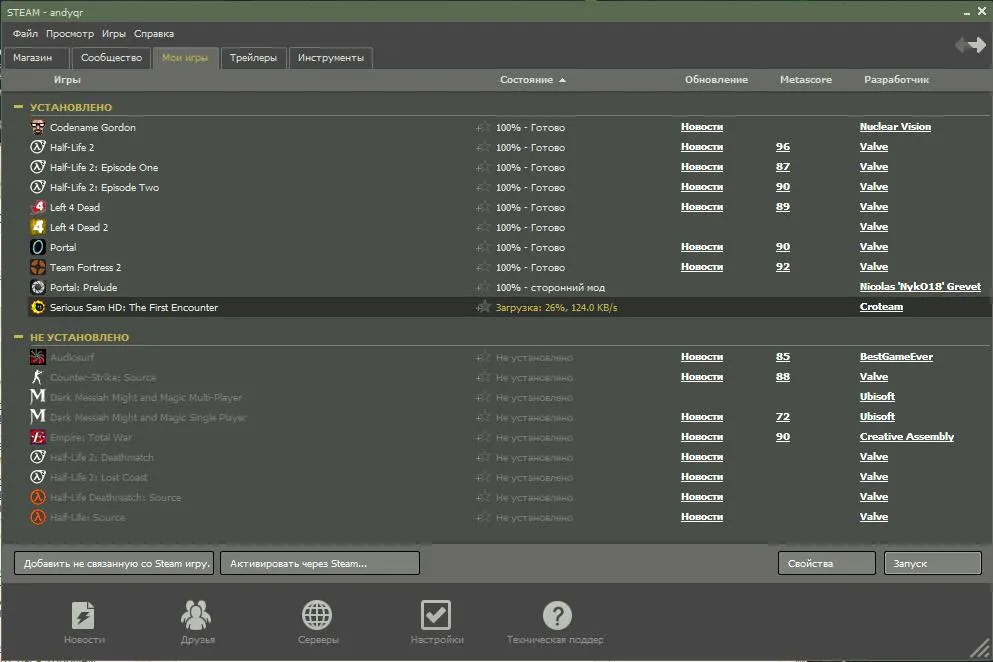Toggle favorite star for Serious Sam HD

(484, 307)
